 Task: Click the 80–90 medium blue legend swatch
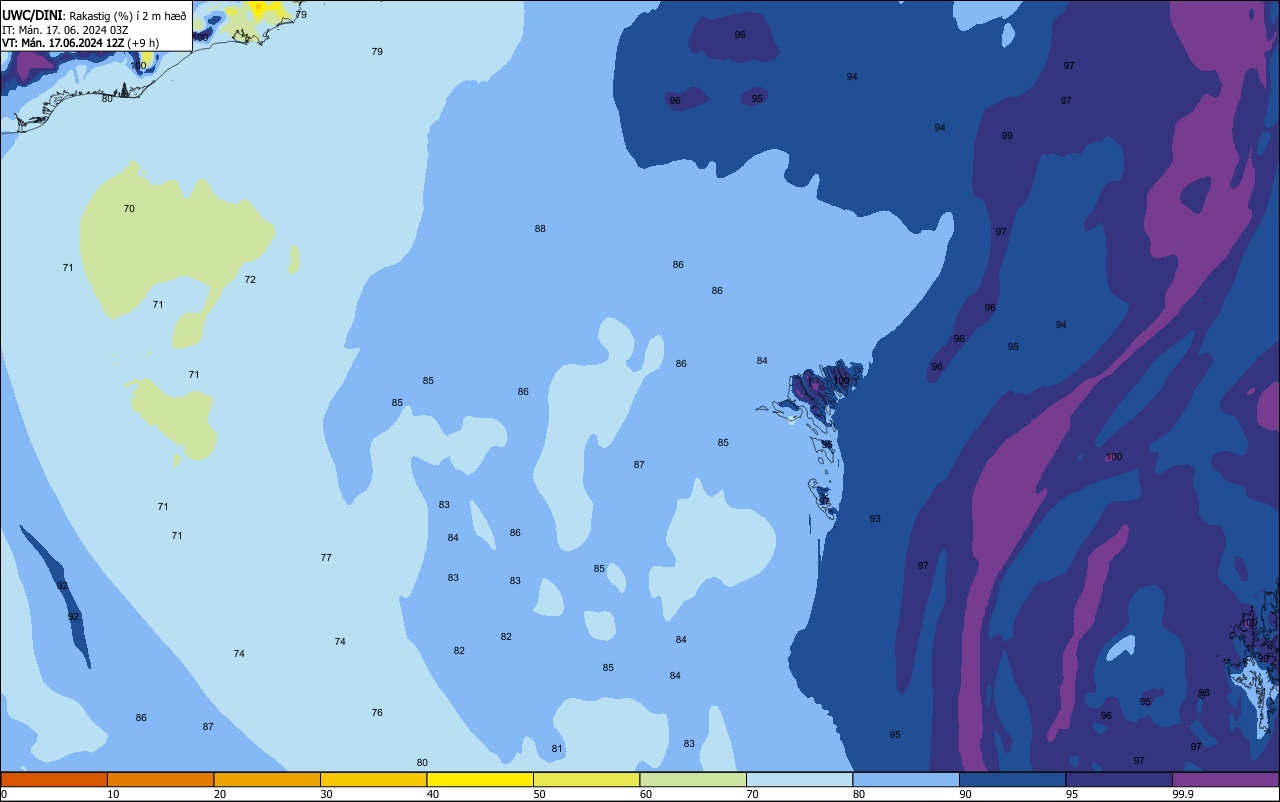[x=906, y=779]
